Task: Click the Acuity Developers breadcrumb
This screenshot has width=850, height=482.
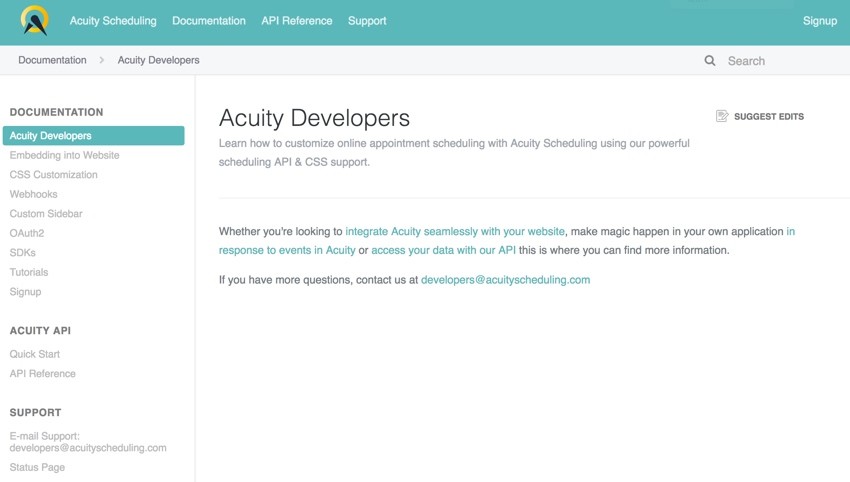Action: [x=158, y=60]
